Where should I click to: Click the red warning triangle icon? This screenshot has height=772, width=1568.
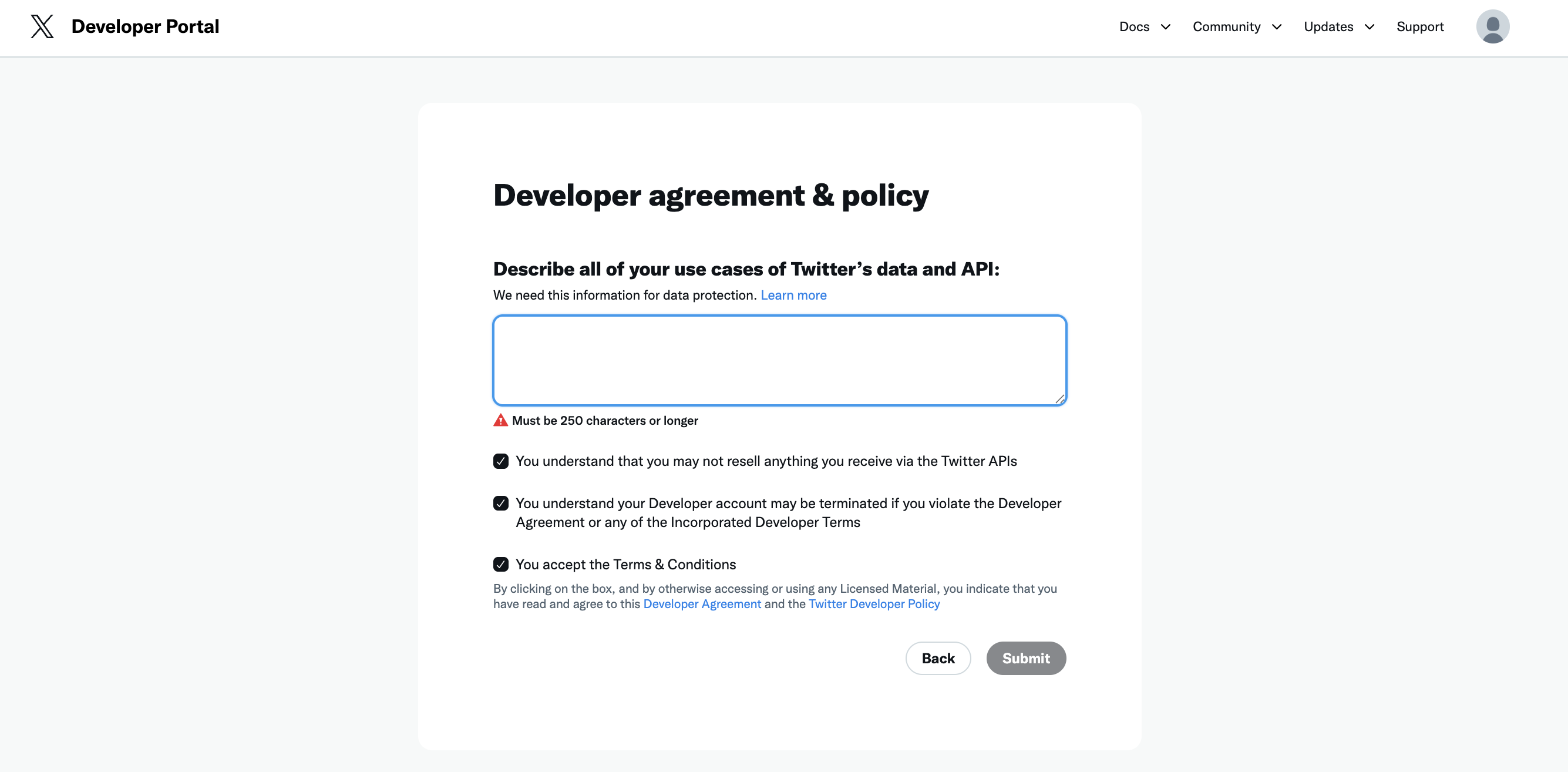(x=500, y=420)
